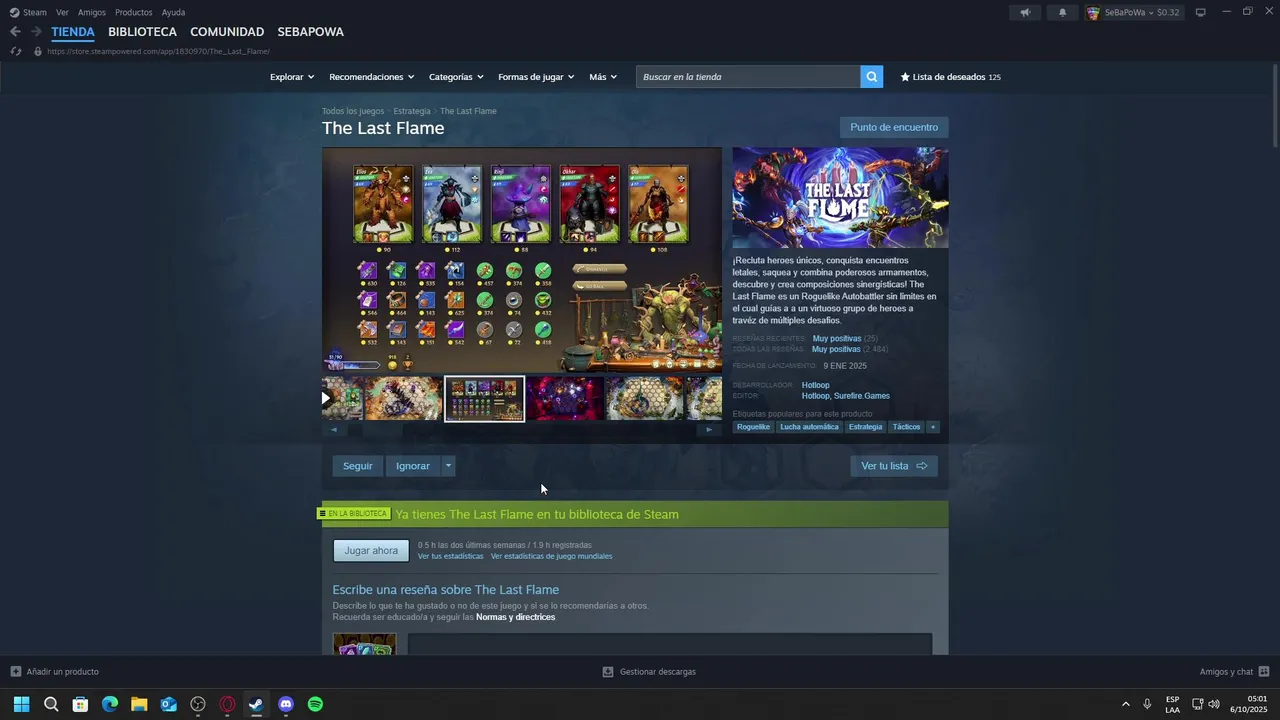Open the Amigos y chat panel
The width and height of the screenshot is (1280, 720).
(x=1235, y=672)
